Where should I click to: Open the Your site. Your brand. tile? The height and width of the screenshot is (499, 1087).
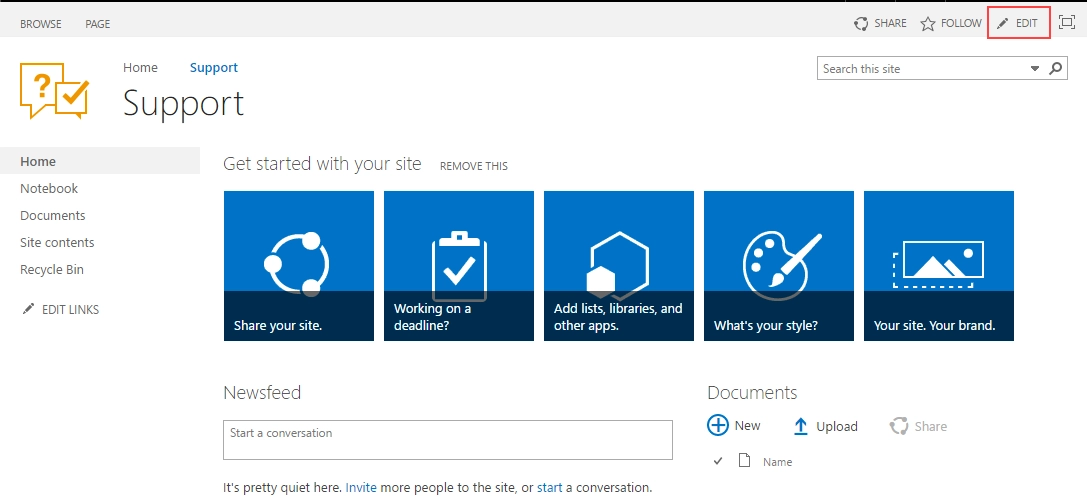939,266
